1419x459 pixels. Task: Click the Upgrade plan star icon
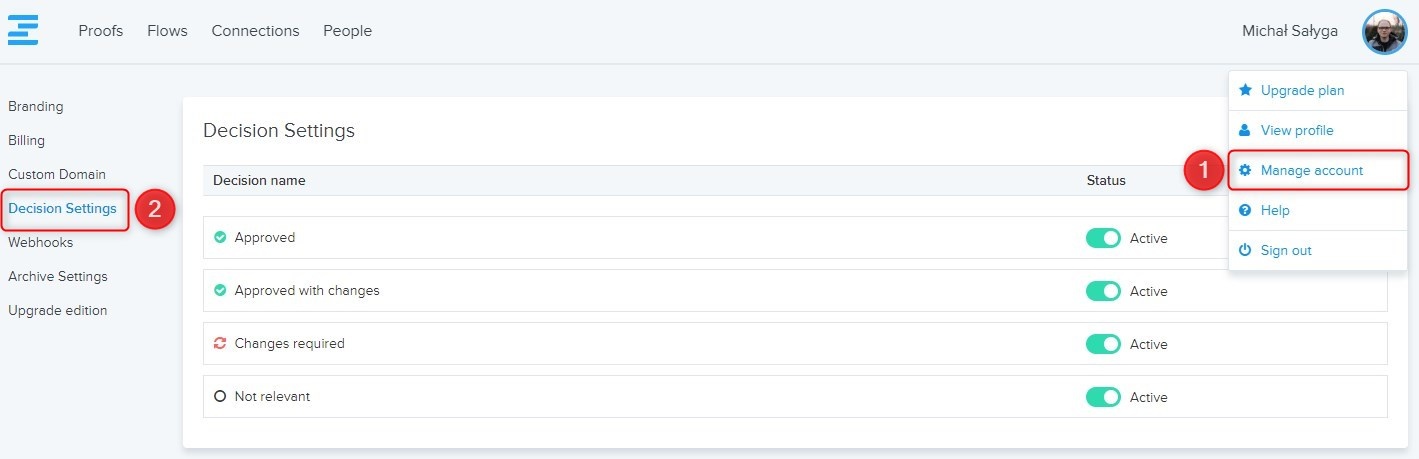[x=1245, y=90]
